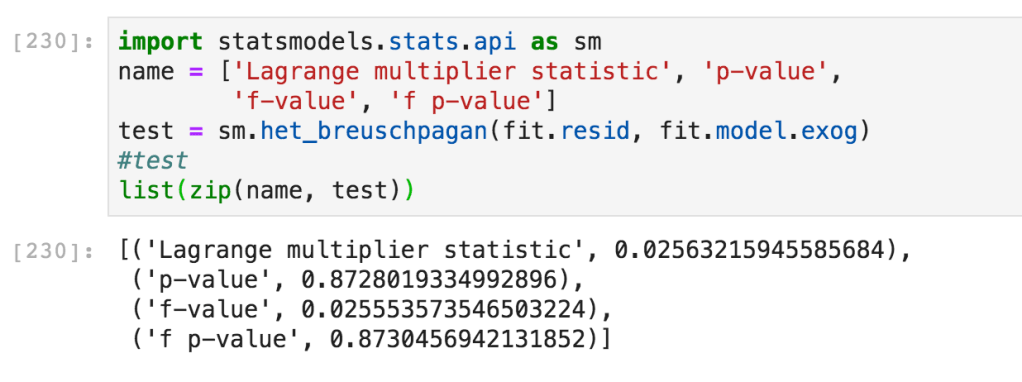Click the output f-value 0.025553573546503224
The image size is (1022, 382).
[x=445, y=310]
